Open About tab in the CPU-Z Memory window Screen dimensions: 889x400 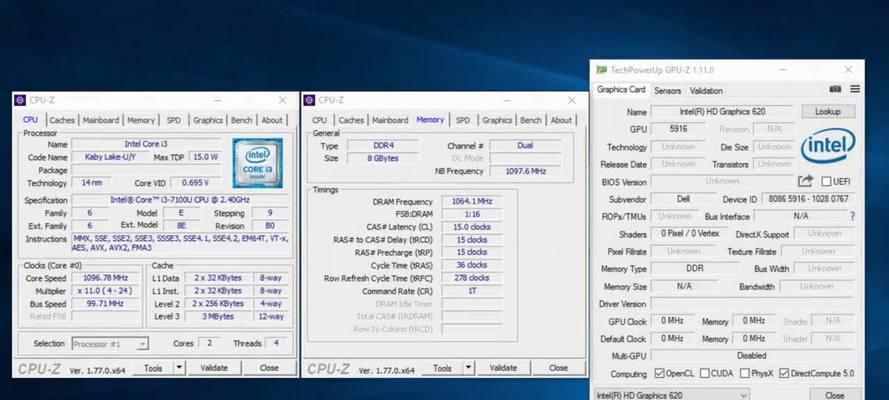coord(561,120)
